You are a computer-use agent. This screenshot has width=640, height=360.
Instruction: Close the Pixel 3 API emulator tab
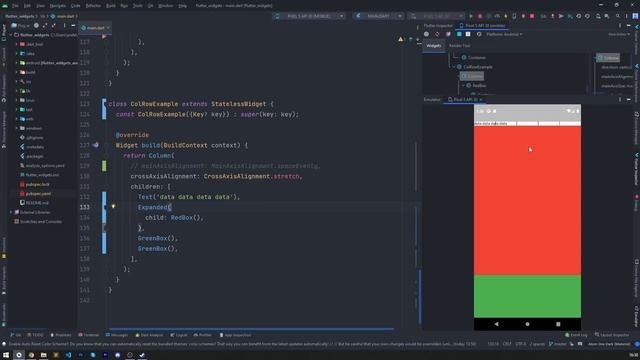pos(481,100)
